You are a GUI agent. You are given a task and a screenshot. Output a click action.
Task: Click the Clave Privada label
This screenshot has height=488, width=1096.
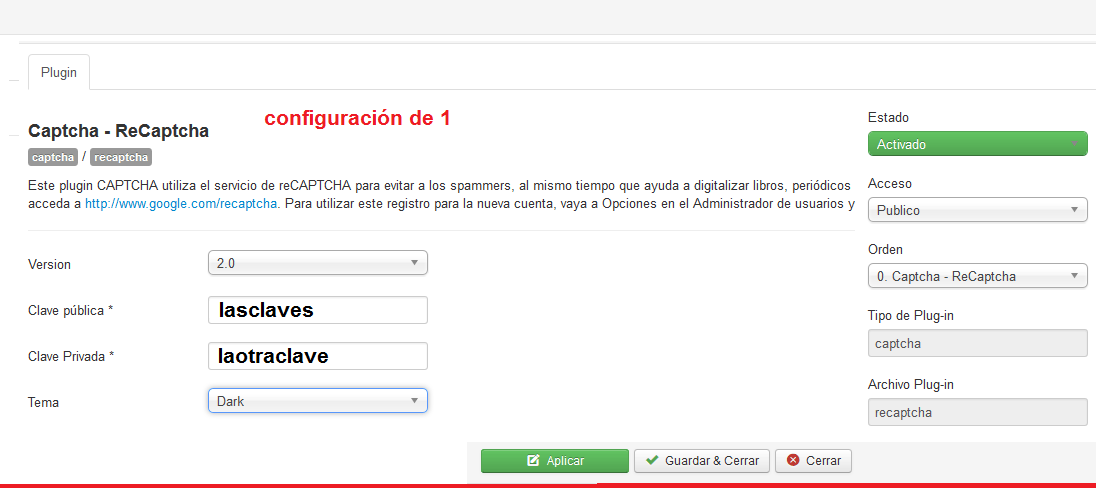[71, 357]
